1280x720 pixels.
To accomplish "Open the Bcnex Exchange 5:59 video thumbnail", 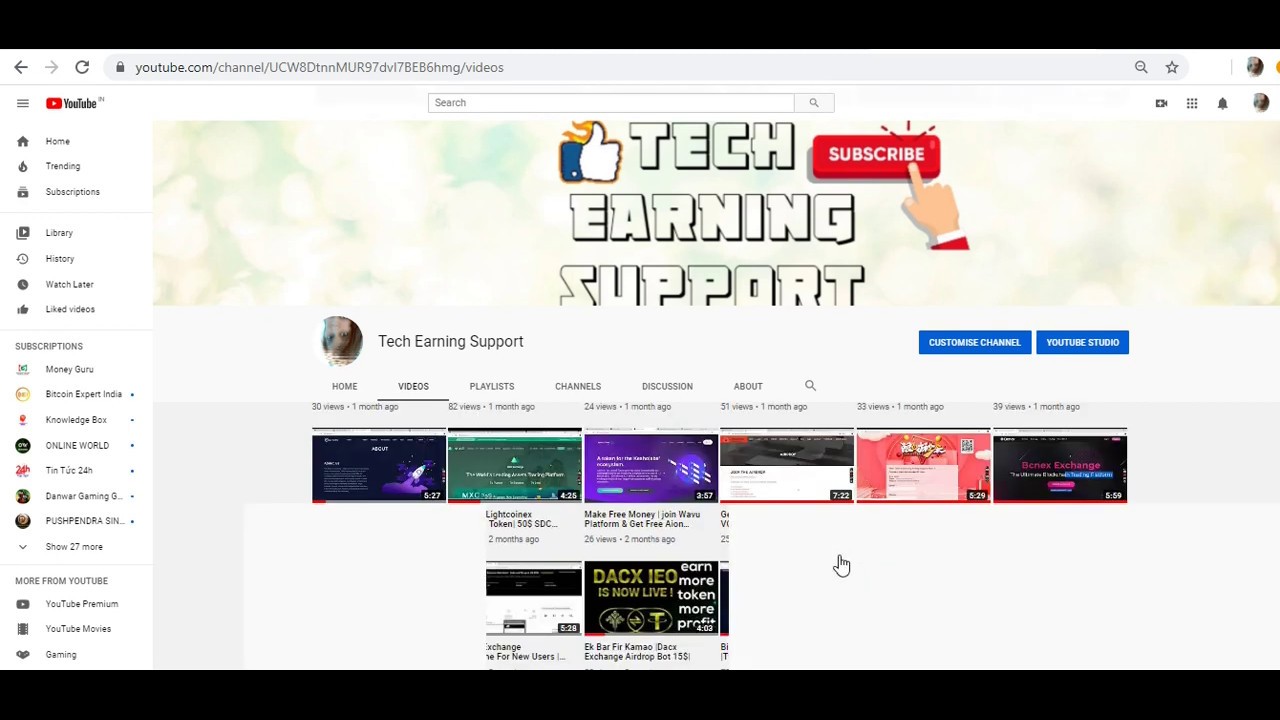I will tap(1060, 465).
